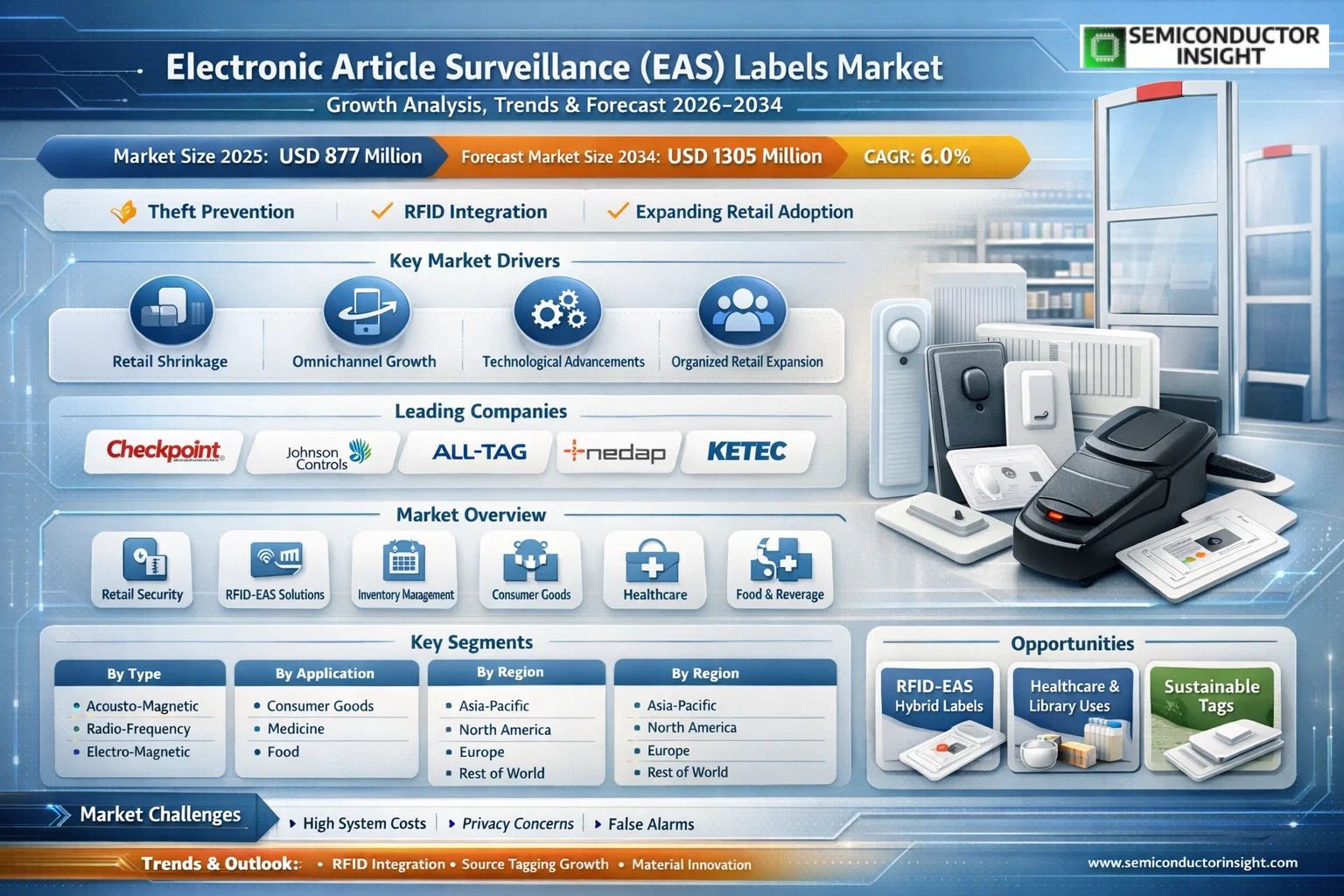Select Consumer Goods under By Application

pyautogui.click(x=320, y=706)
